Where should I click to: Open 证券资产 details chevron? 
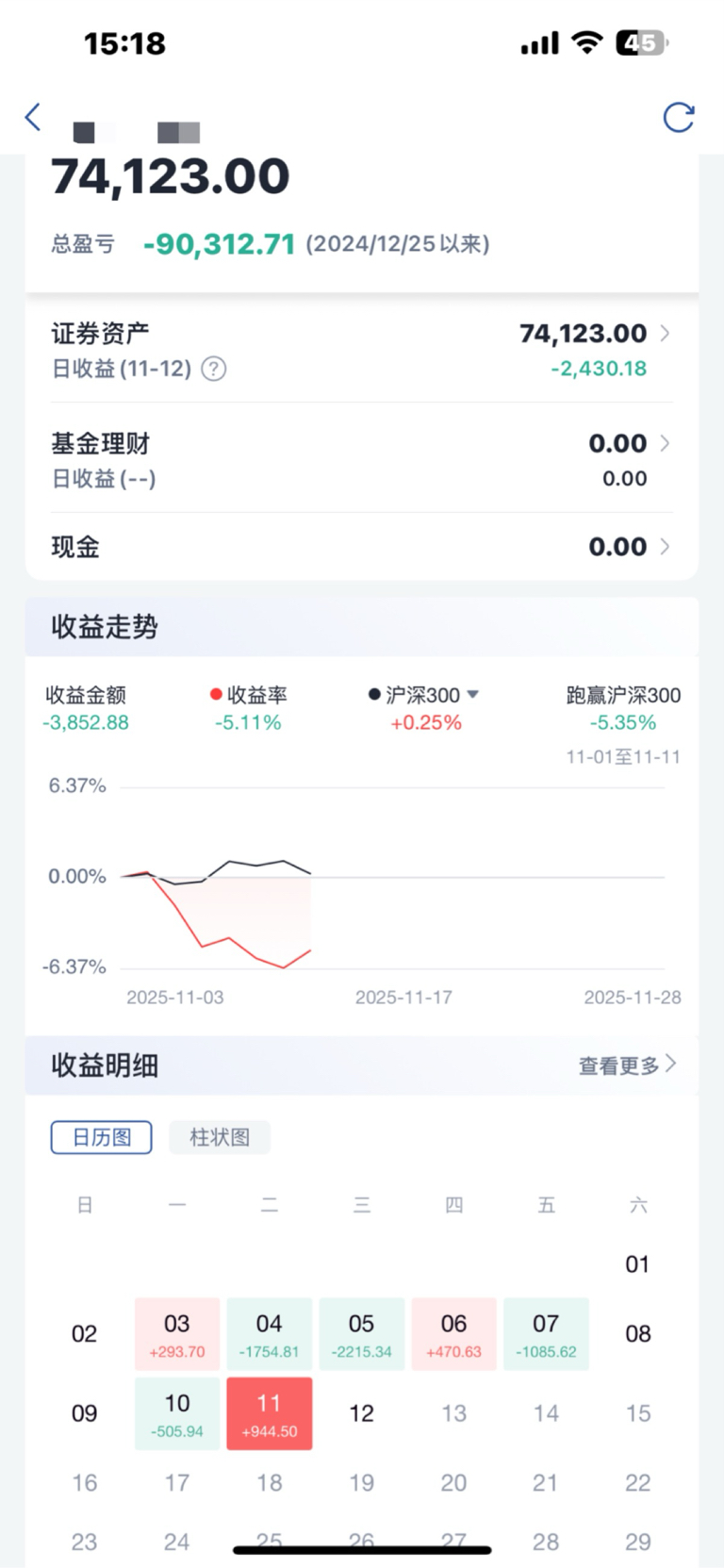(x=665, y=333)
